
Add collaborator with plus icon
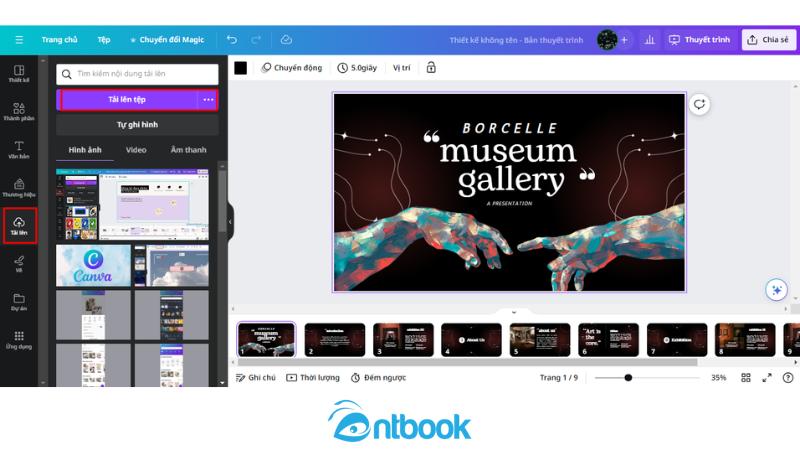[x=624, y=40]
